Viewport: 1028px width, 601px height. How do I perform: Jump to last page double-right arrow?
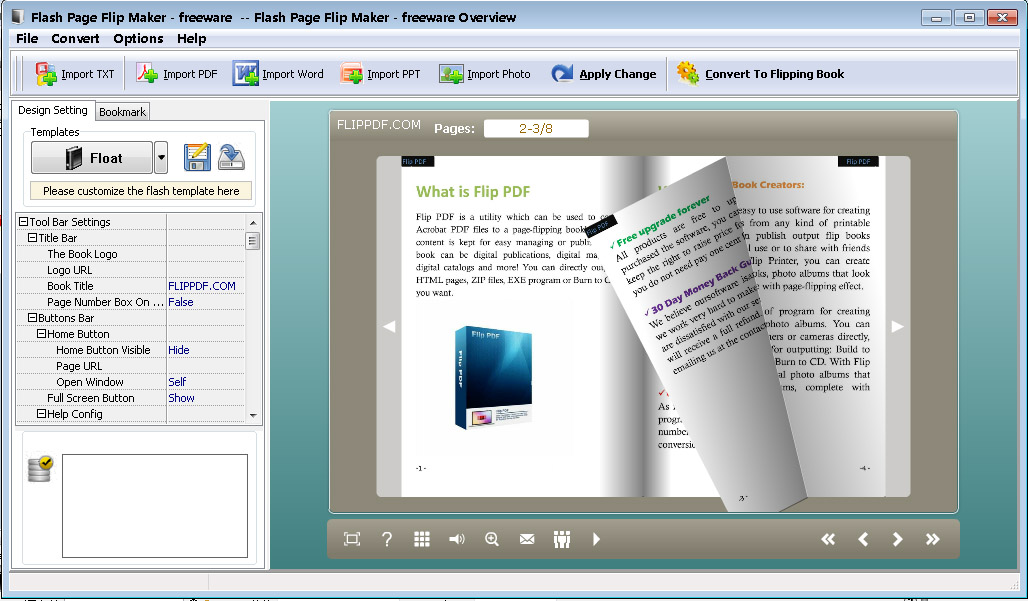(x=932, y=539)
